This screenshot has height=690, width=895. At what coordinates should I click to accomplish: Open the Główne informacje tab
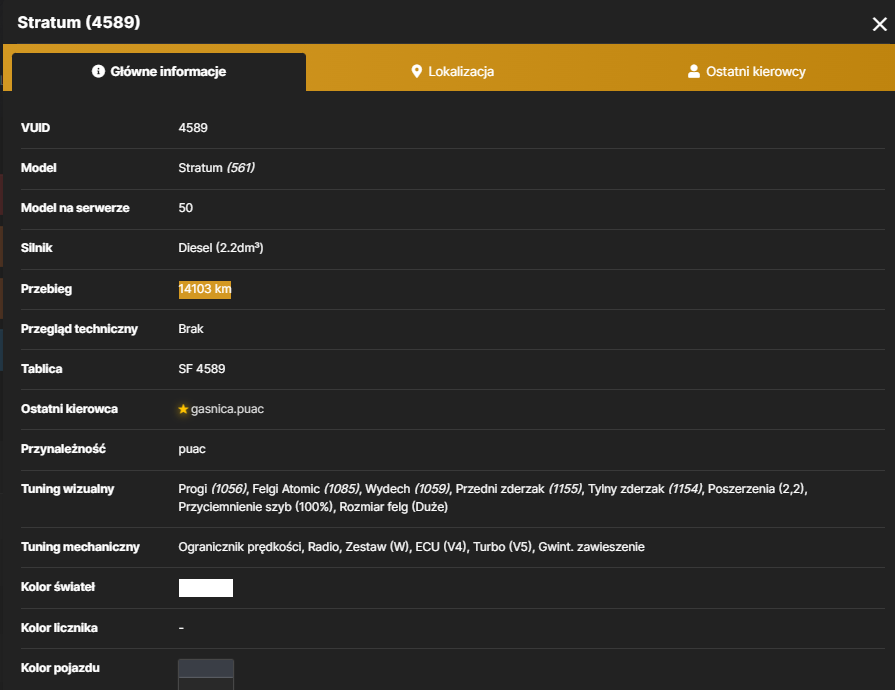pos(159,72)
